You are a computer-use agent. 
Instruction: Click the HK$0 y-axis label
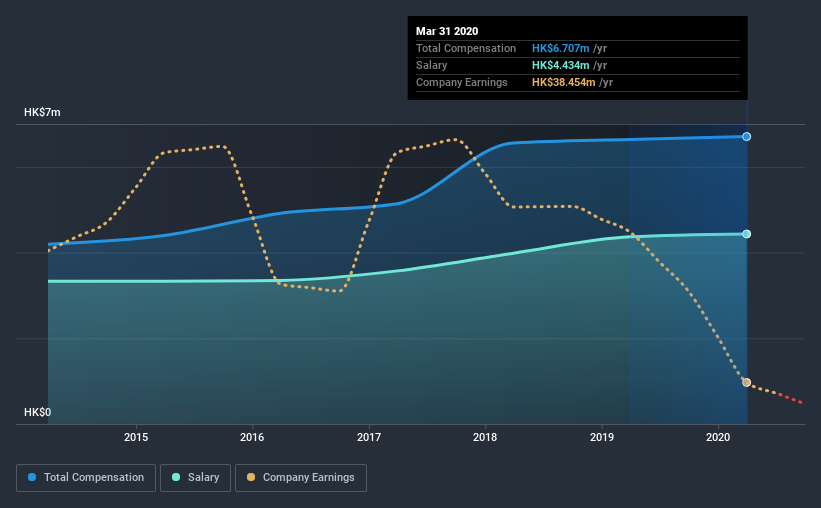(38, 413)
